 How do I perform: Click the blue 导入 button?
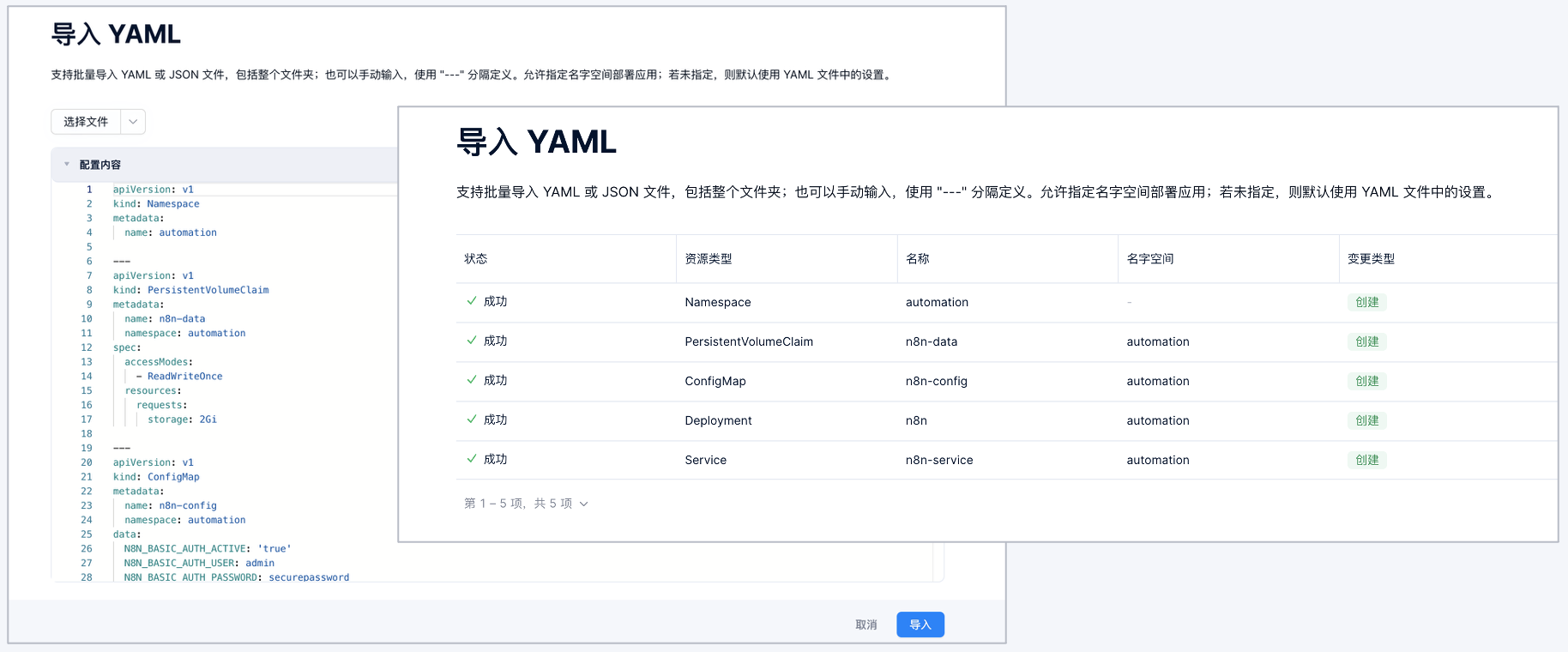click(x=920, y=625)
